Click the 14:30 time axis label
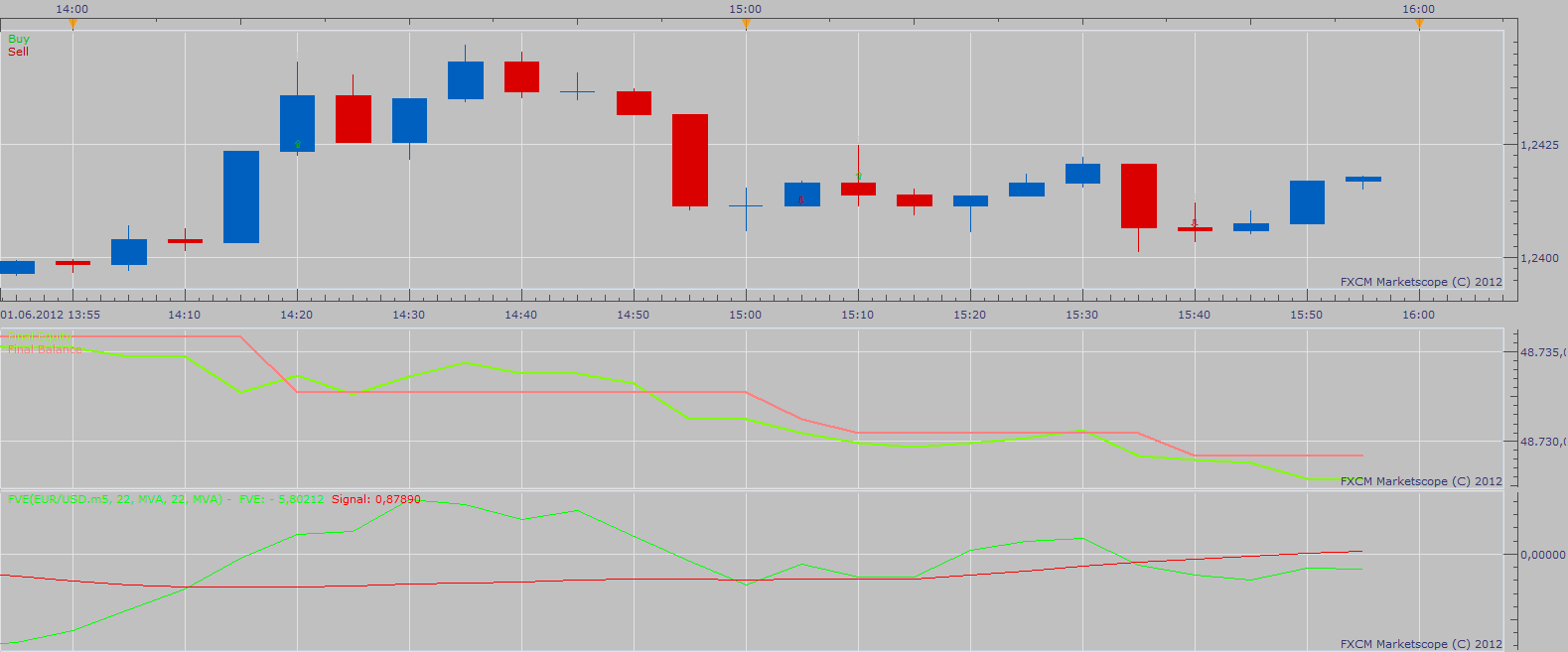This screenshot has width=1568, height=652. click(408, 315)
